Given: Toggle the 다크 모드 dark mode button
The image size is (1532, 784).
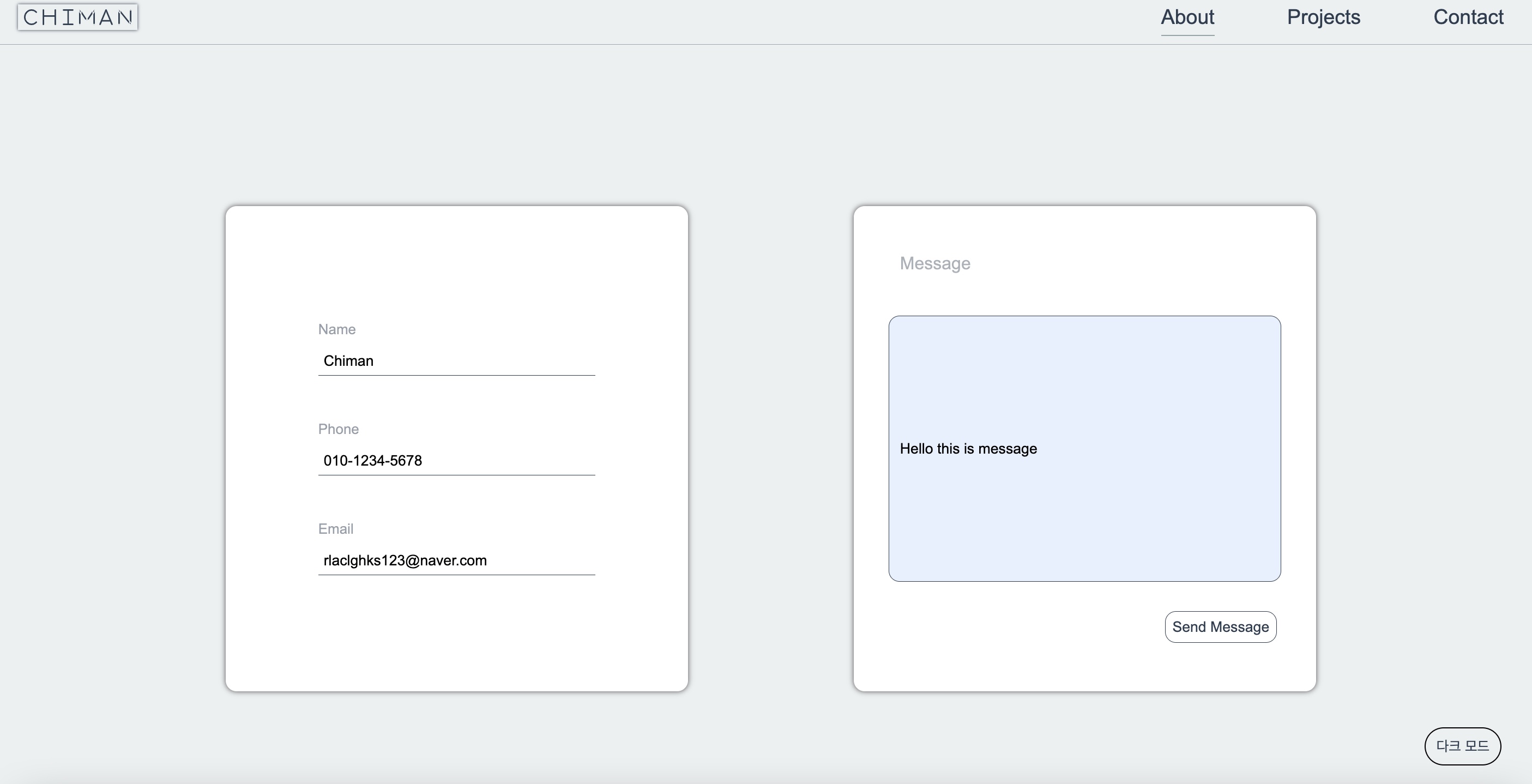Looking at the screenshot, I should 1462,746.
